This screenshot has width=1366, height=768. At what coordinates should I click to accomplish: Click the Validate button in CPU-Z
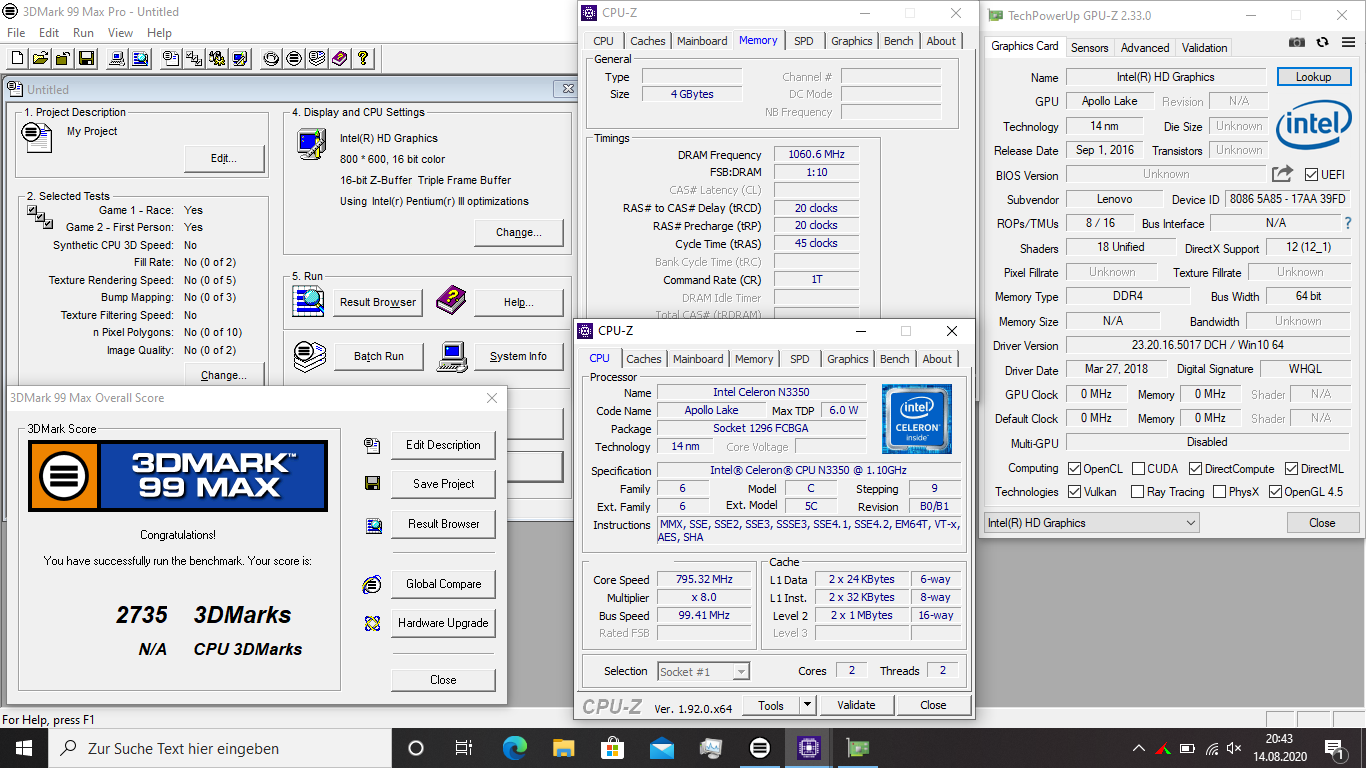tap(856, 705)
